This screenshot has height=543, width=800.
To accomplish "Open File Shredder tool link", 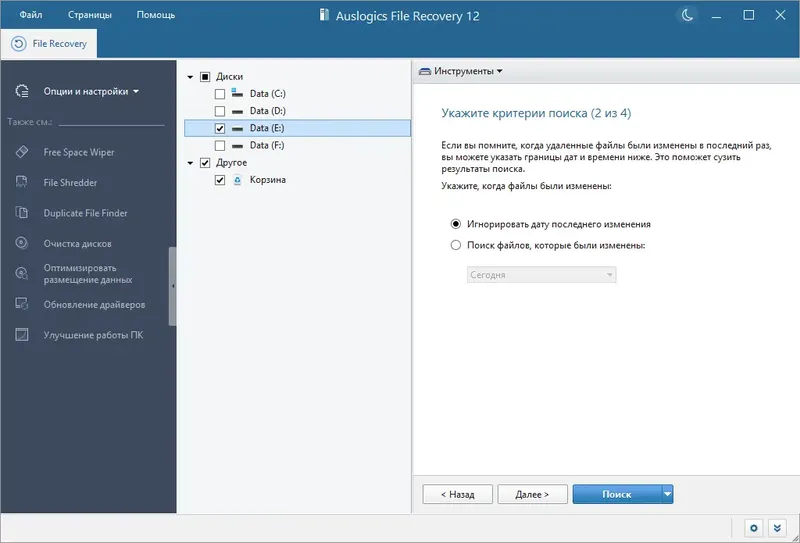I will point(70,183).
